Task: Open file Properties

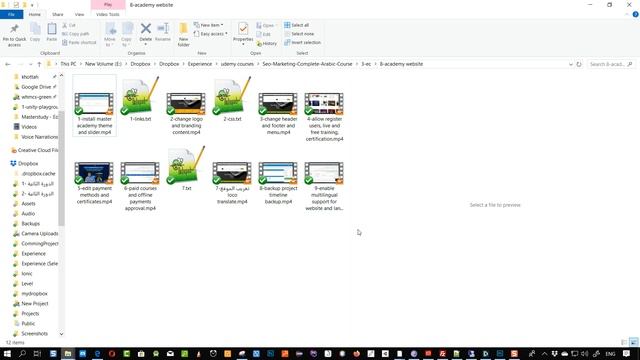Action: (243, 33)
